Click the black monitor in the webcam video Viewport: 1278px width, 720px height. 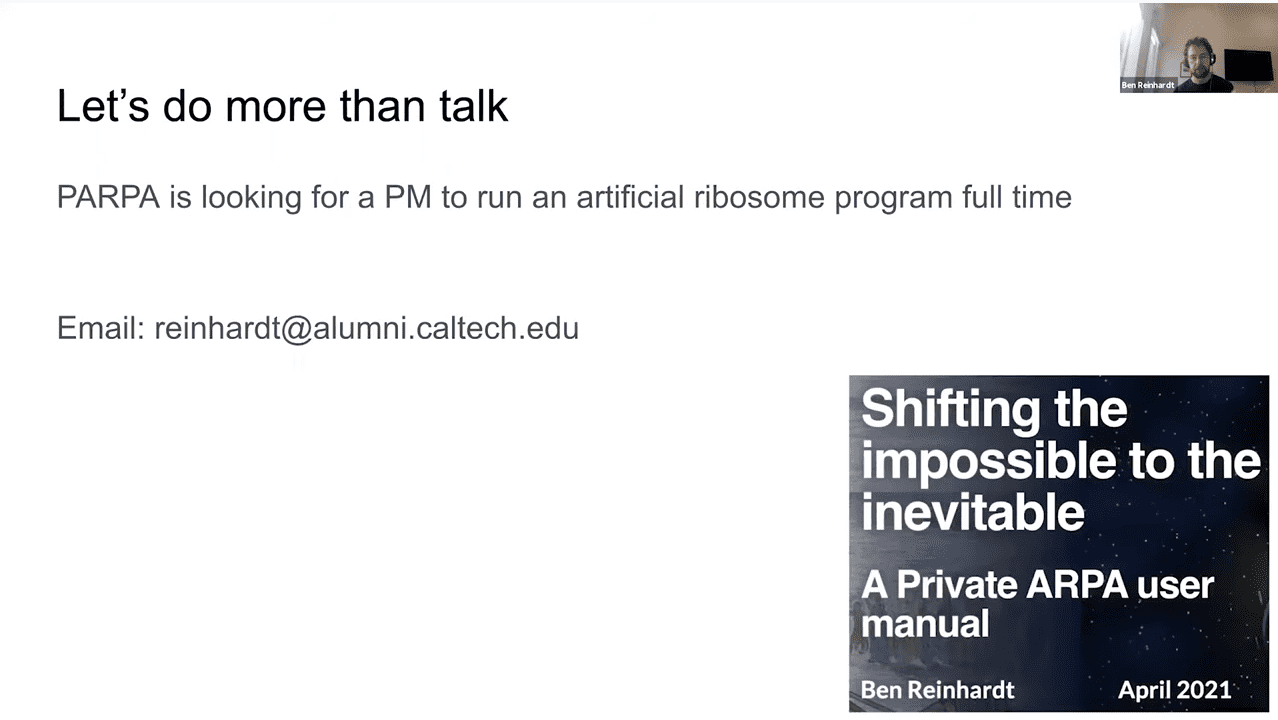(1248, 65)
